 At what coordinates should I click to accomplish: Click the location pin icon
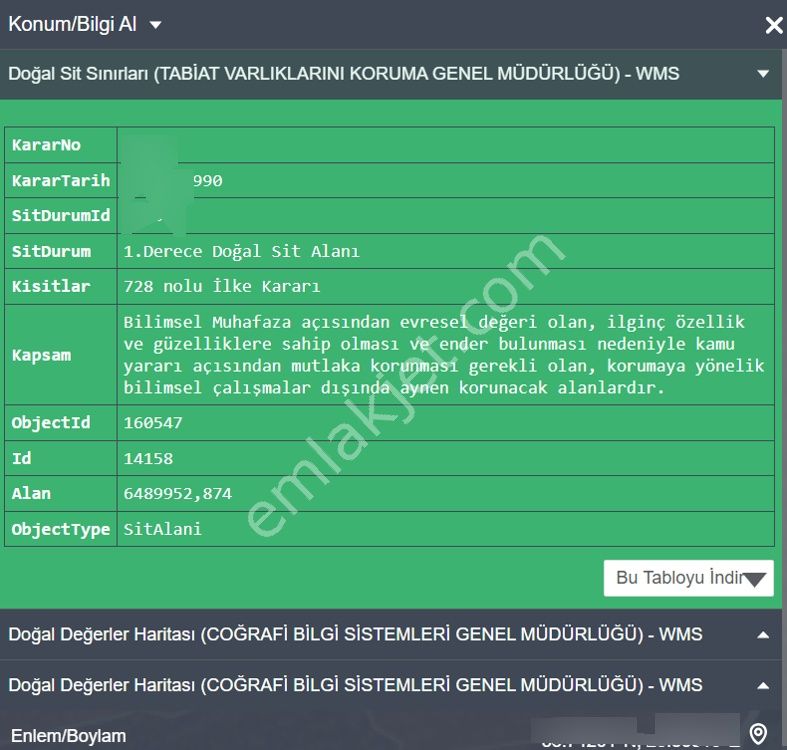click(758, 735)
